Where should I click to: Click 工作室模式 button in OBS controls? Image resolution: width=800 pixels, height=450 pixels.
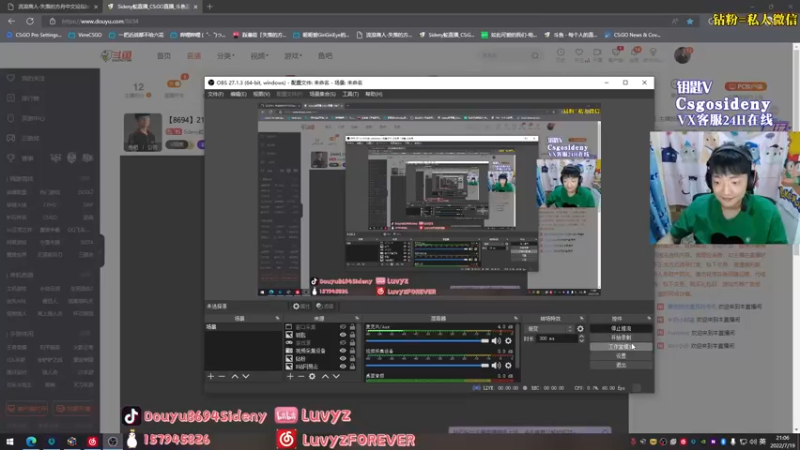tap(621, 347)
